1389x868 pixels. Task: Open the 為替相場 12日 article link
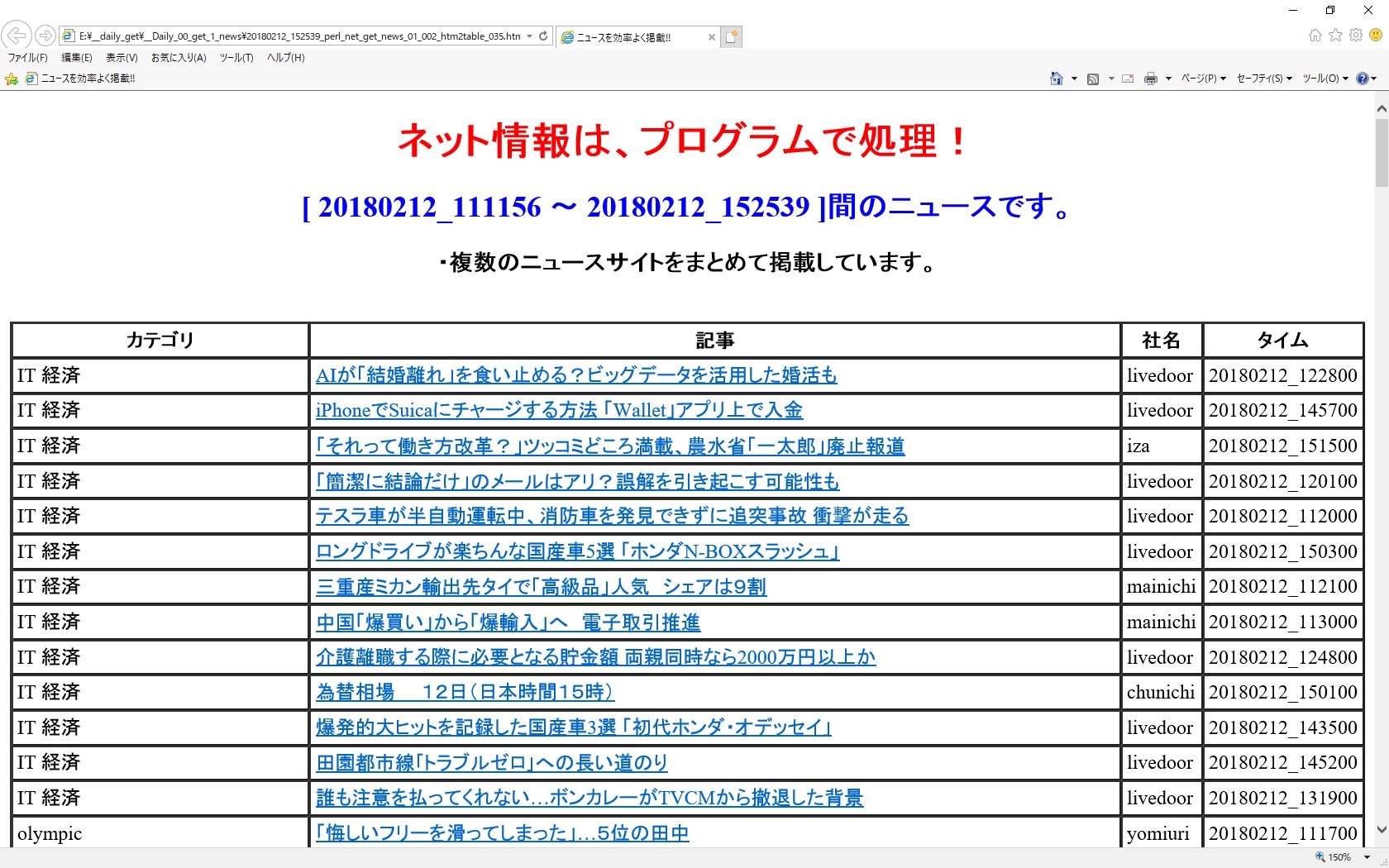[x=465, y=692]
